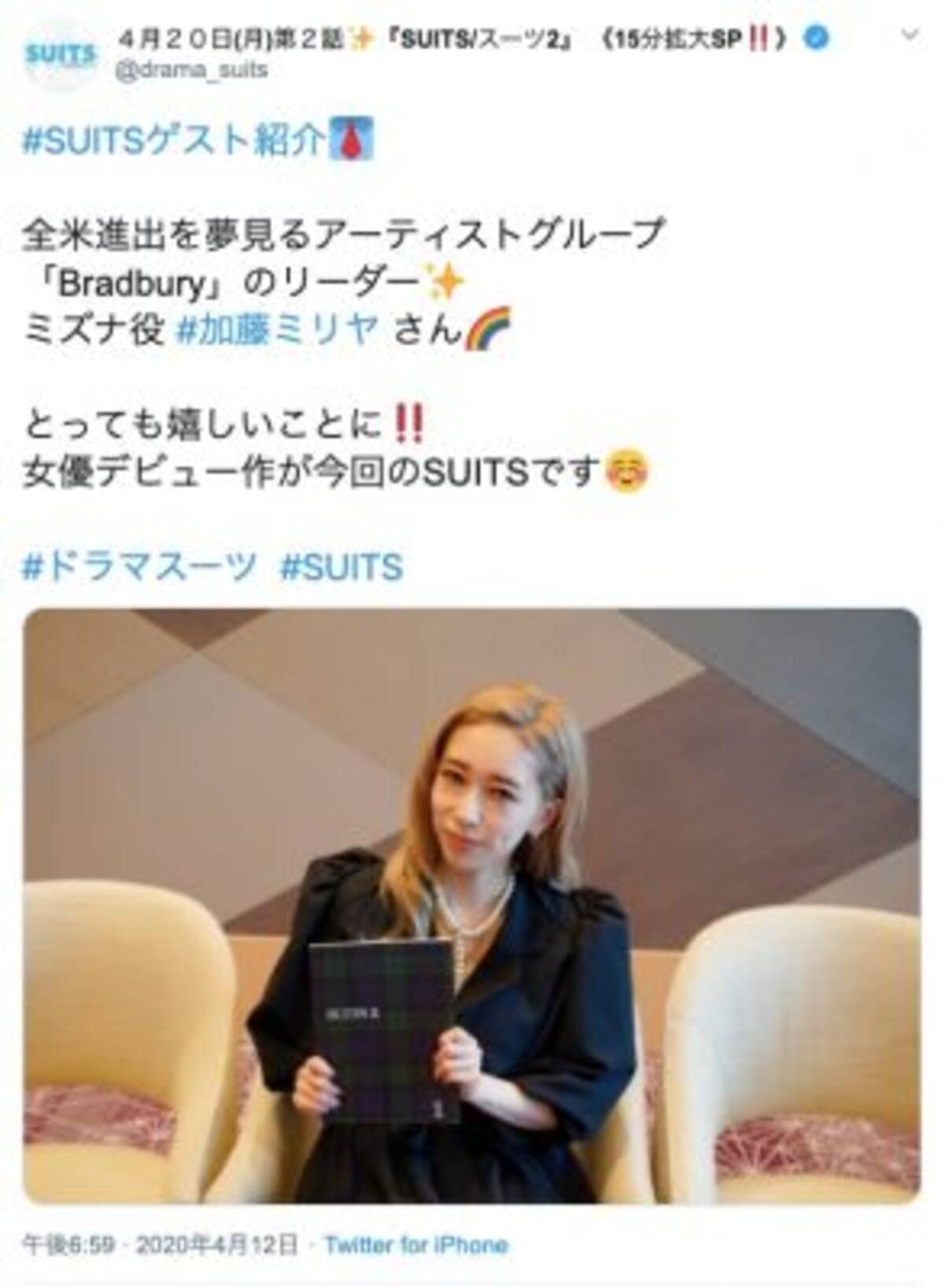Click the tweet timestamp 午後6:59
Image resolution: width=944 pixels, height=1288 pixels.
point(69,1245)
